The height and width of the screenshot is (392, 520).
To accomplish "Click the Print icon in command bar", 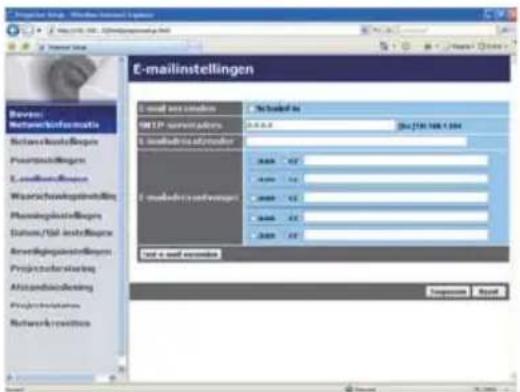I will [x=428, y=47].
